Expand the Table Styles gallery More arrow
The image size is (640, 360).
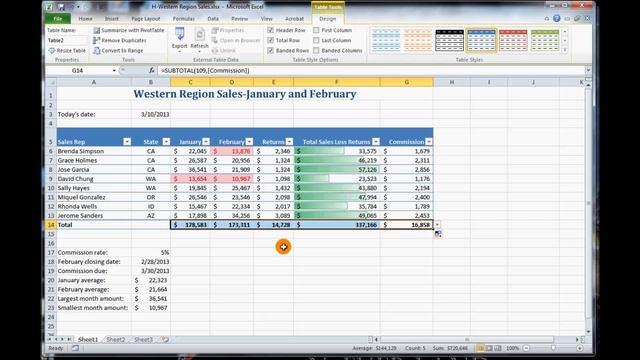coord(565,50)
